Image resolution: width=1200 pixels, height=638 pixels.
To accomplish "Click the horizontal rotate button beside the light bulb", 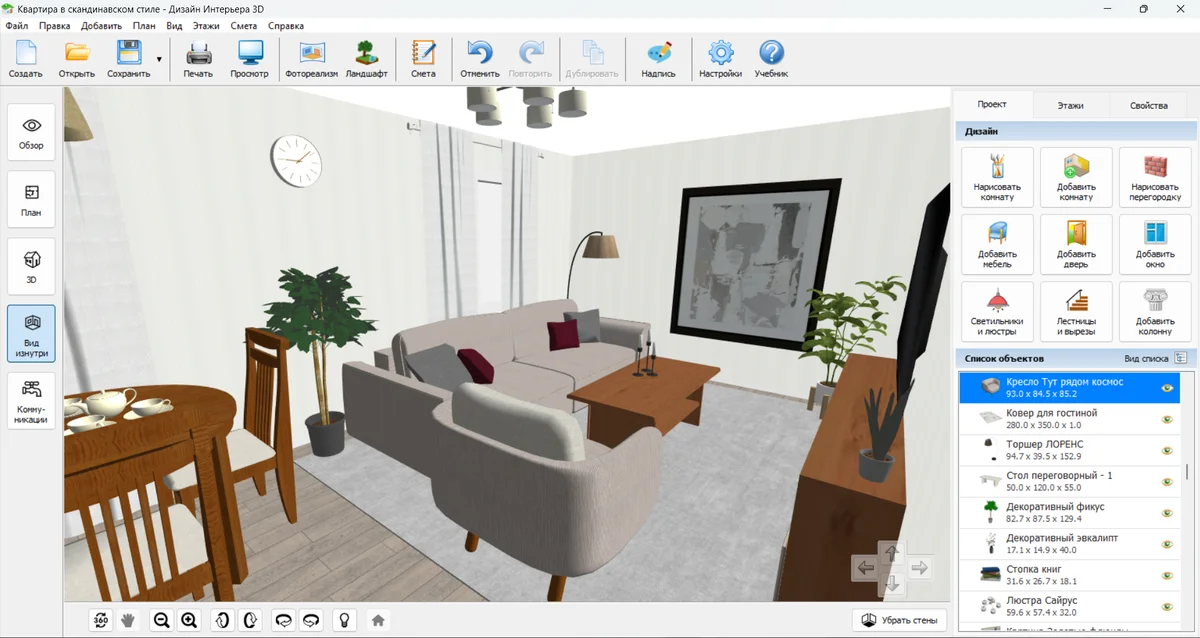I will tap(311, 620).
